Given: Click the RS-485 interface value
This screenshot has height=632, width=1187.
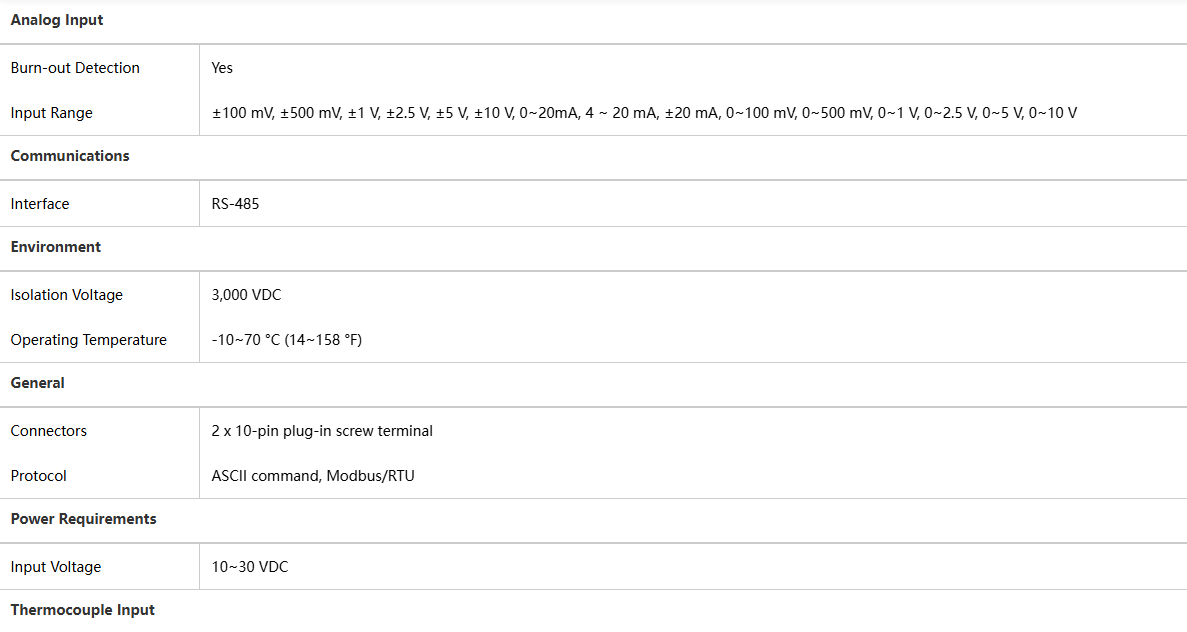Looking at the screenshot, I should 235,204.
